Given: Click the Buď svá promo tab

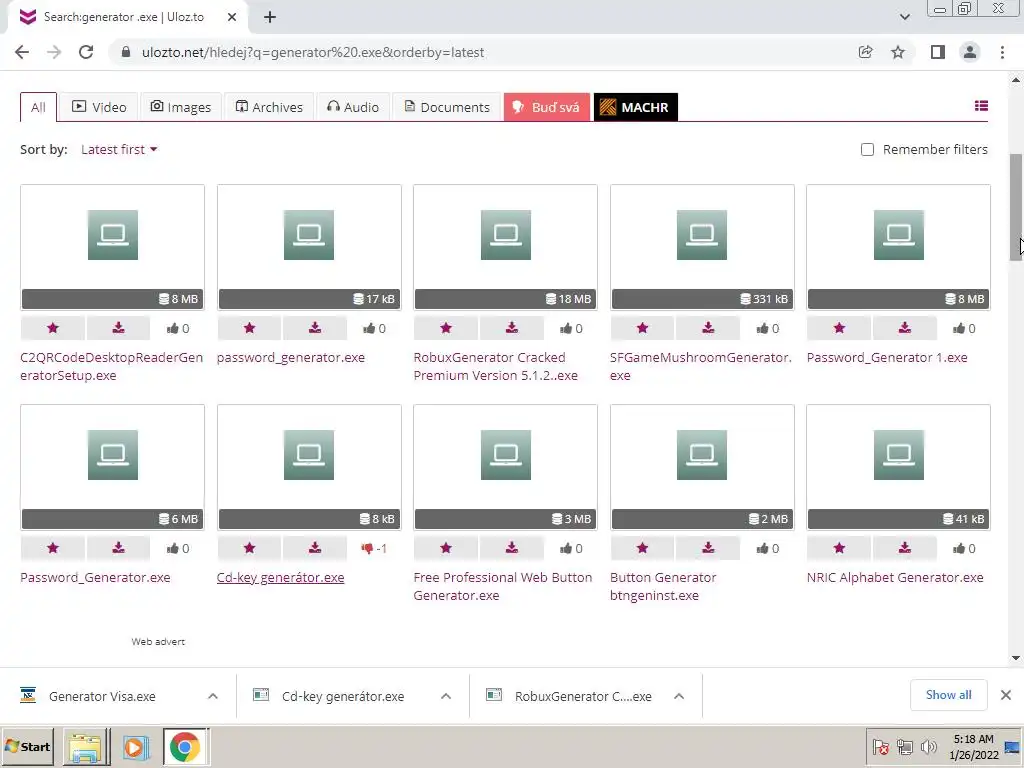Looking at the screenshot, I should point(547,107).
